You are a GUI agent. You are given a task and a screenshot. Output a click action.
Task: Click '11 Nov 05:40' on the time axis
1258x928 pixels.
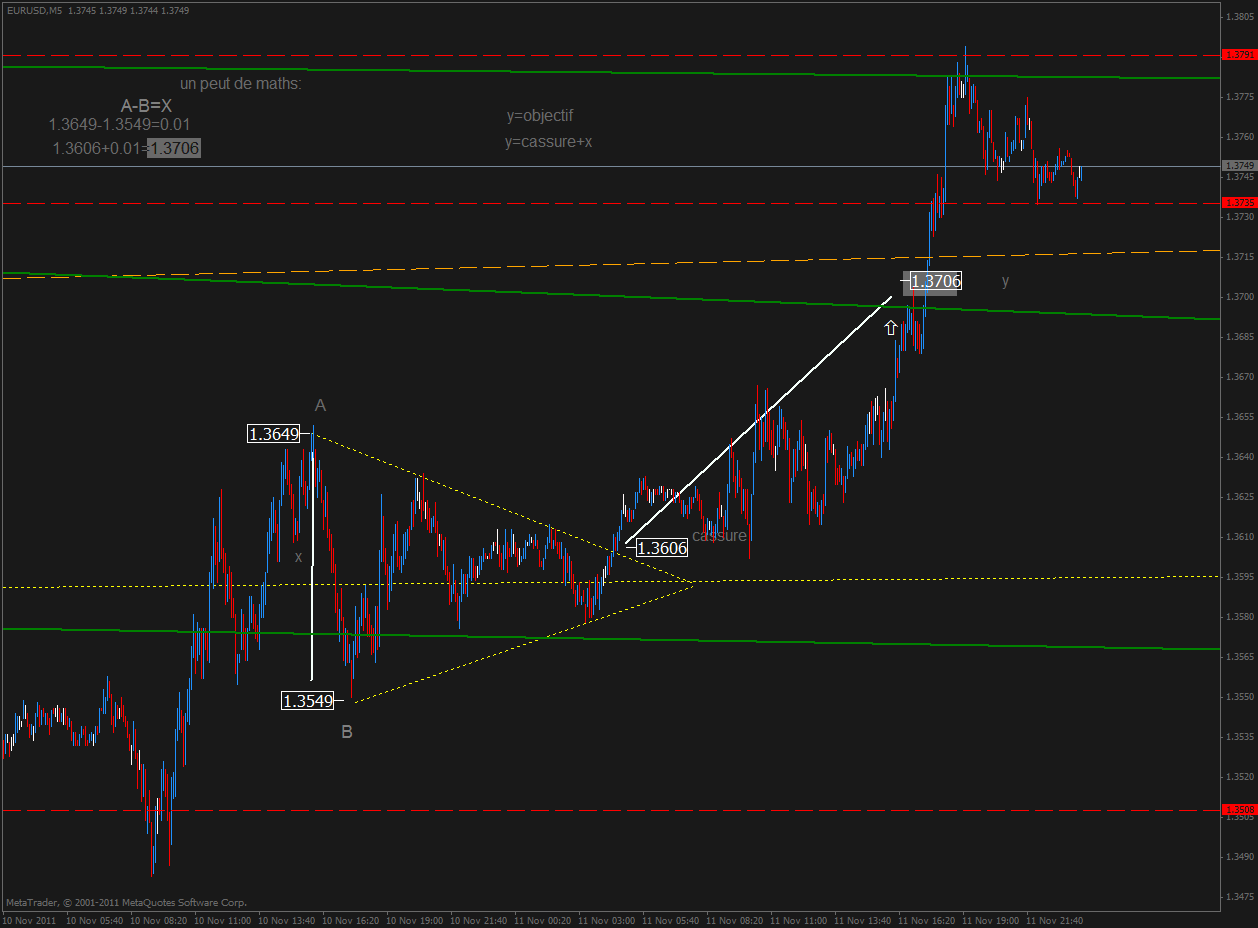point(671,920)
